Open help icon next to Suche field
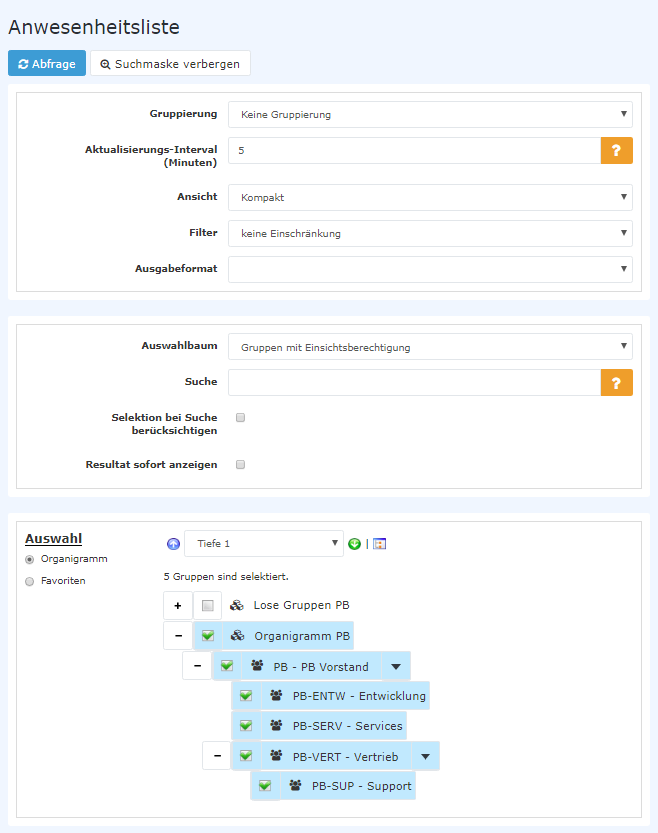The height and width of the screenshot is (833, 658). point(616,382)
